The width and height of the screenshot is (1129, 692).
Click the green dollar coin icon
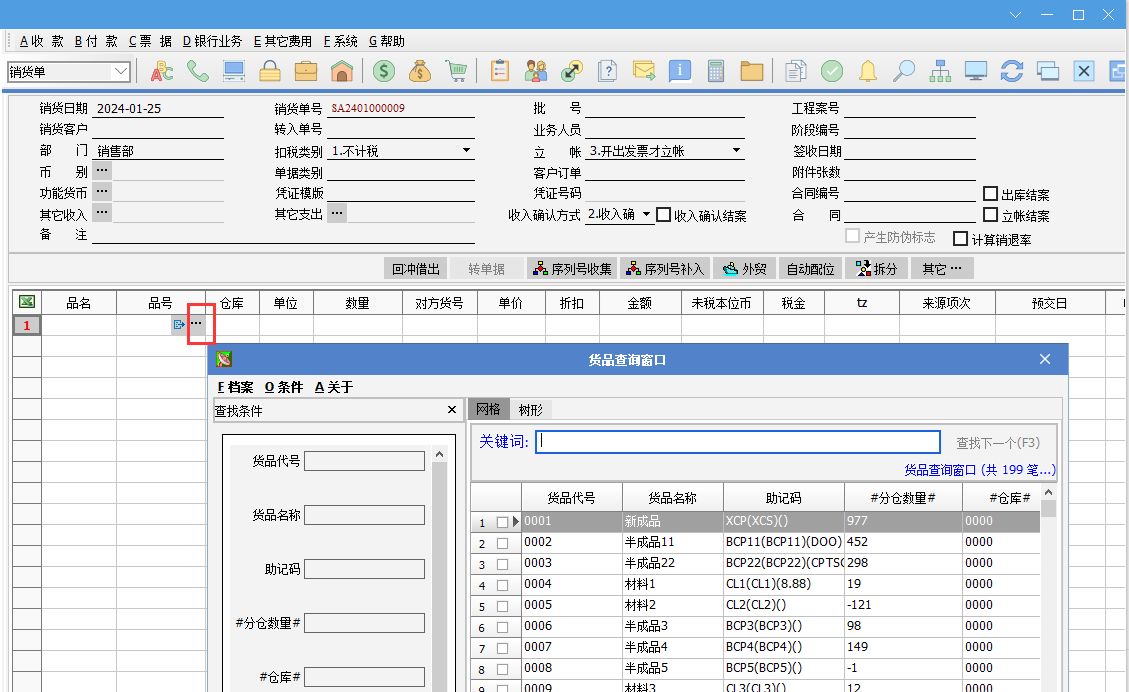pyautogui.click(x=384, y=71)
